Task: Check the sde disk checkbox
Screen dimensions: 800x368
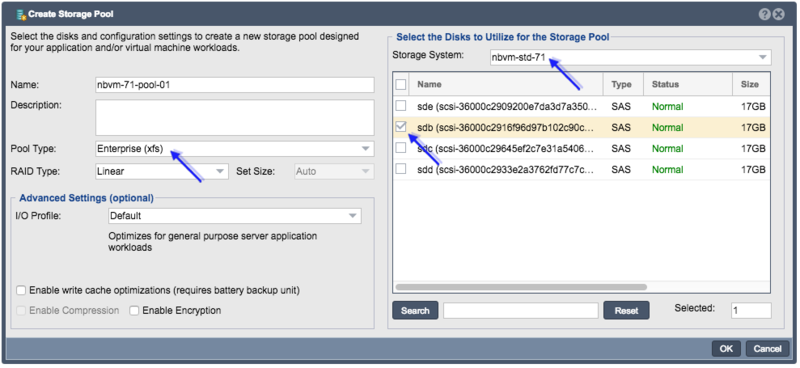Action: [401, 106]
